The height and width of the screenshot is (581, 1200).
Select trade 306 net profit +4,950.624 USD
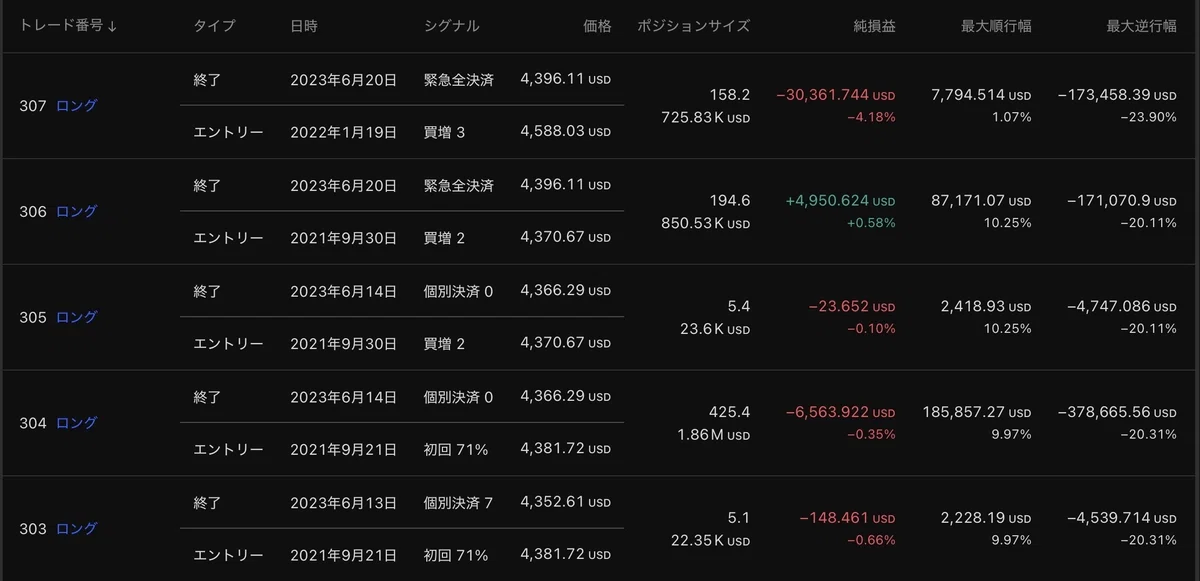click(840, 201)
